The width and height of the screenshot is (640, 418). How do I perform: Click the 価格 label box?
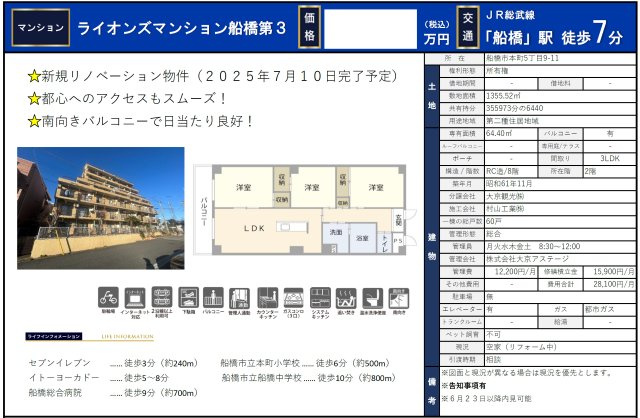(309, 27)
